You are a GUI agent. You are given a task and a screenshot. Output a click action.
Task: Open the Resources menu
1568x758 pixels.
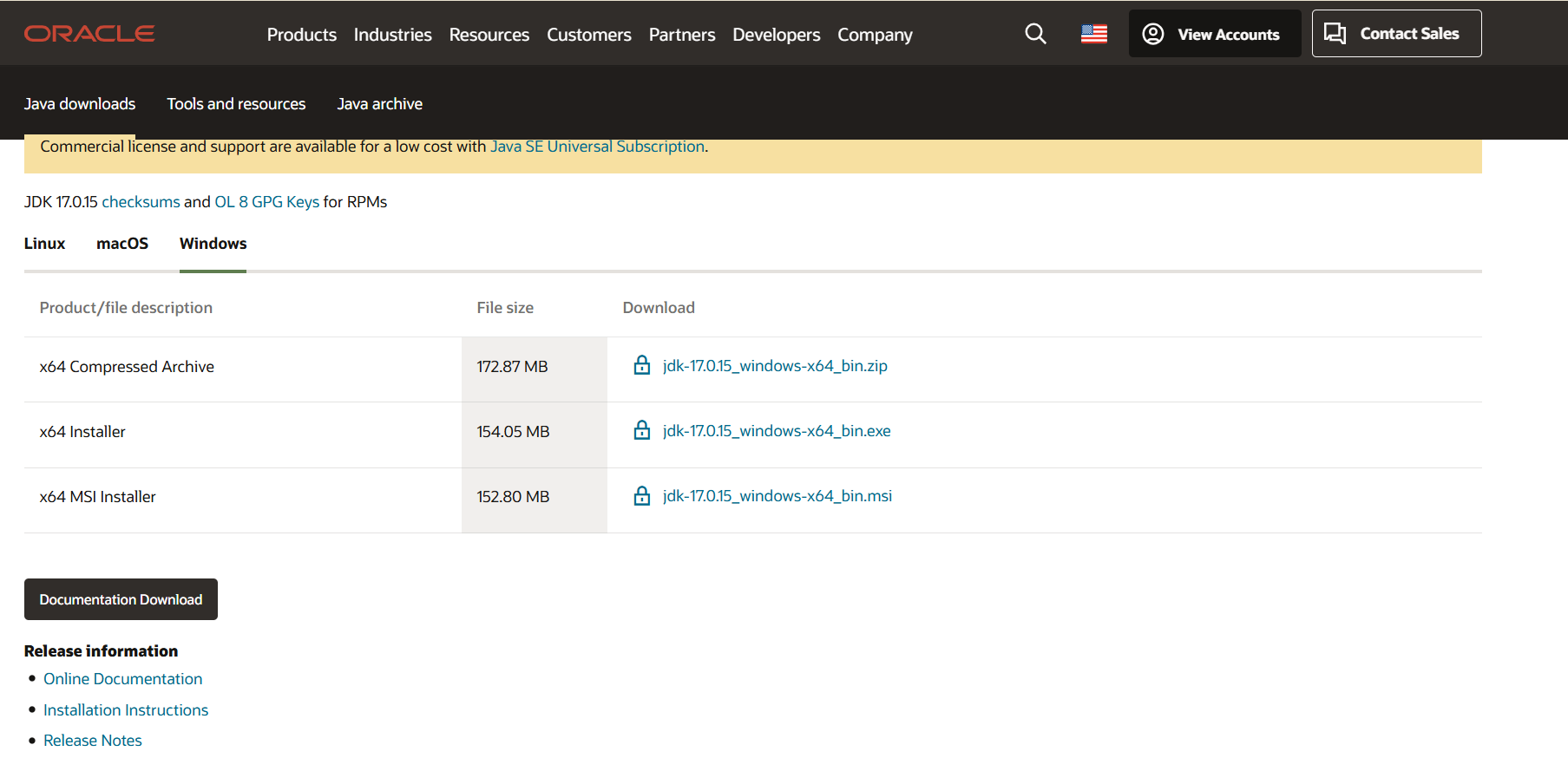(x=489, y=35)
